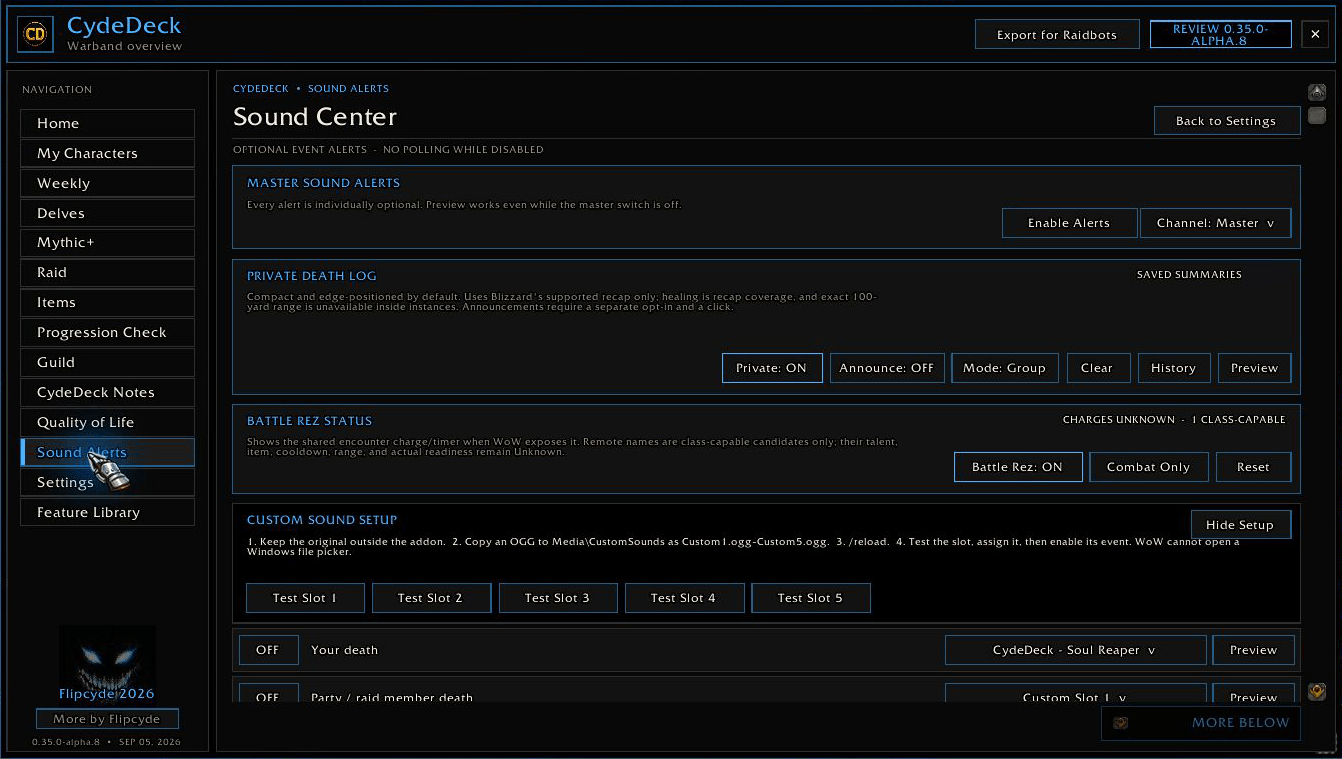Switch the death log Mode: Group setting
This screenshot has width=1342, height=759.
(x=1004, y=368)
